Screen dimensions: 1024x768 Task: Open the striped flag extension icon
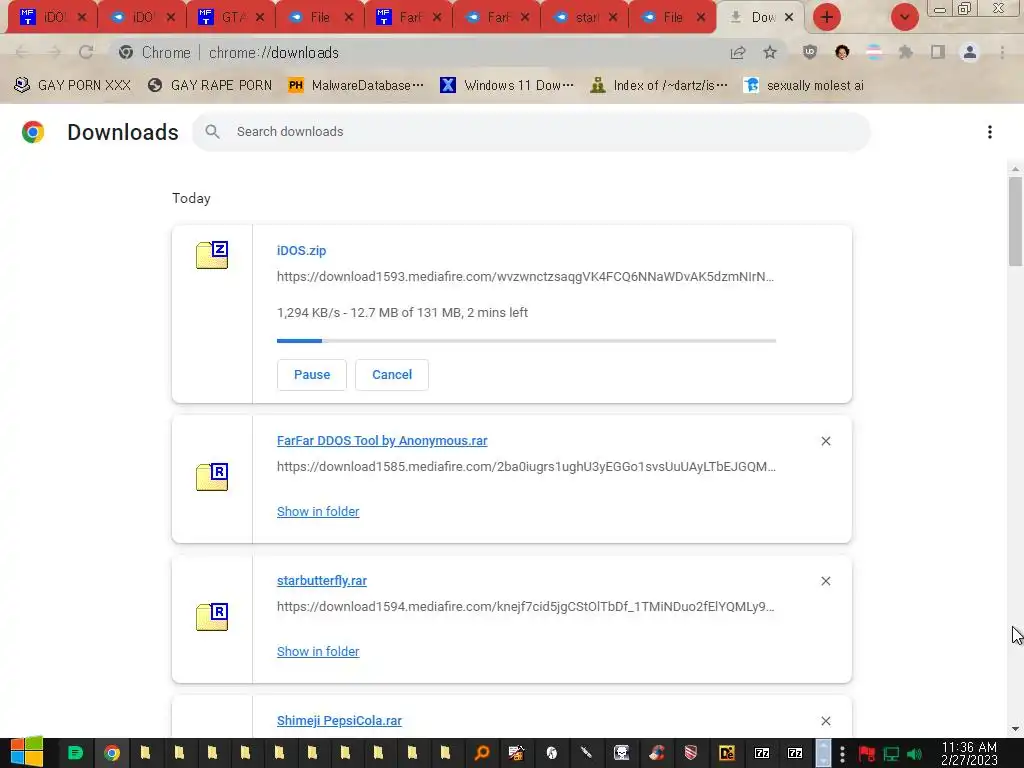point(874,52)
